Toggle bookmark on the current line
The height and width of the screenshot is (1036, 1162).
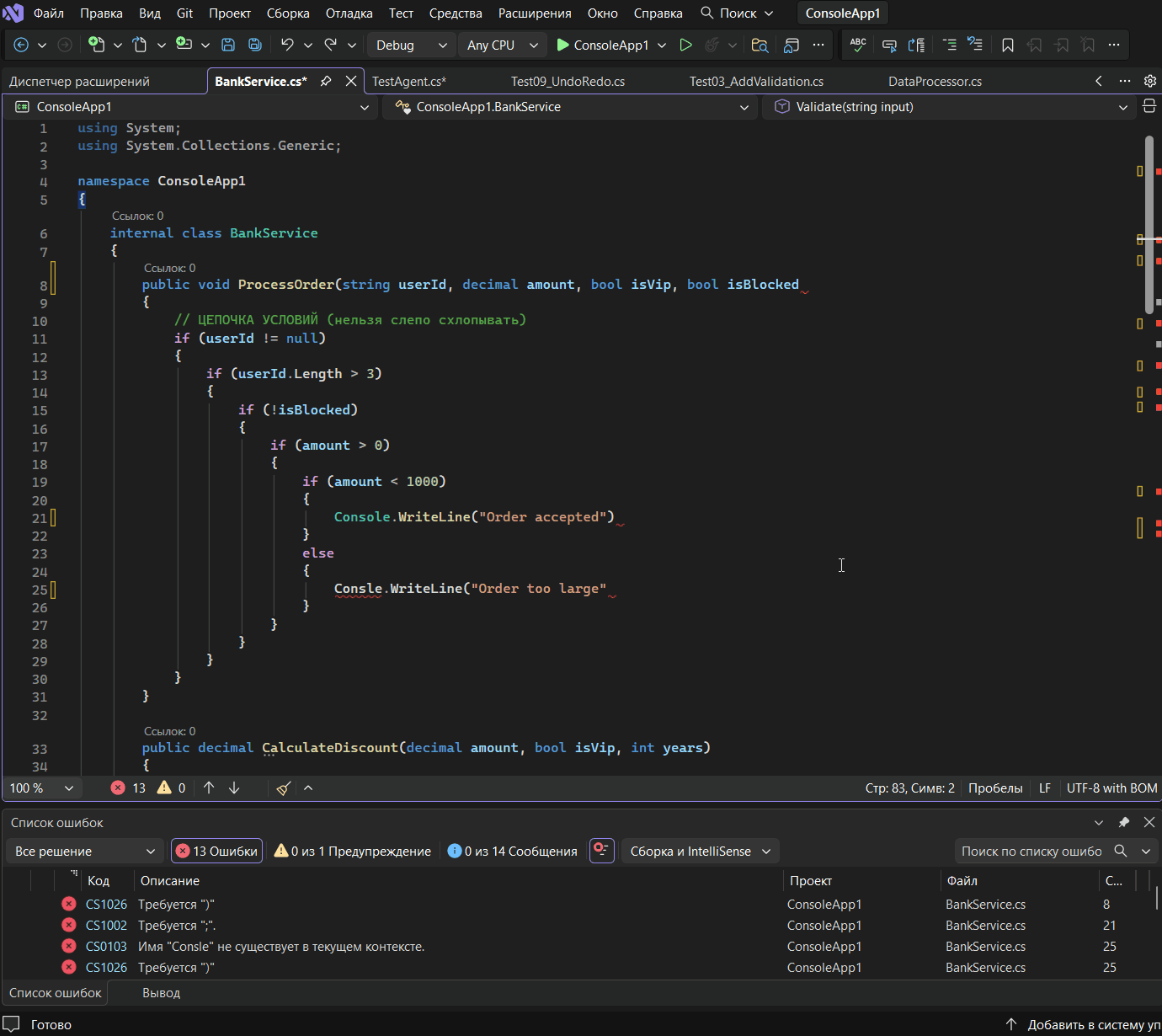(x=1007, y=45)
